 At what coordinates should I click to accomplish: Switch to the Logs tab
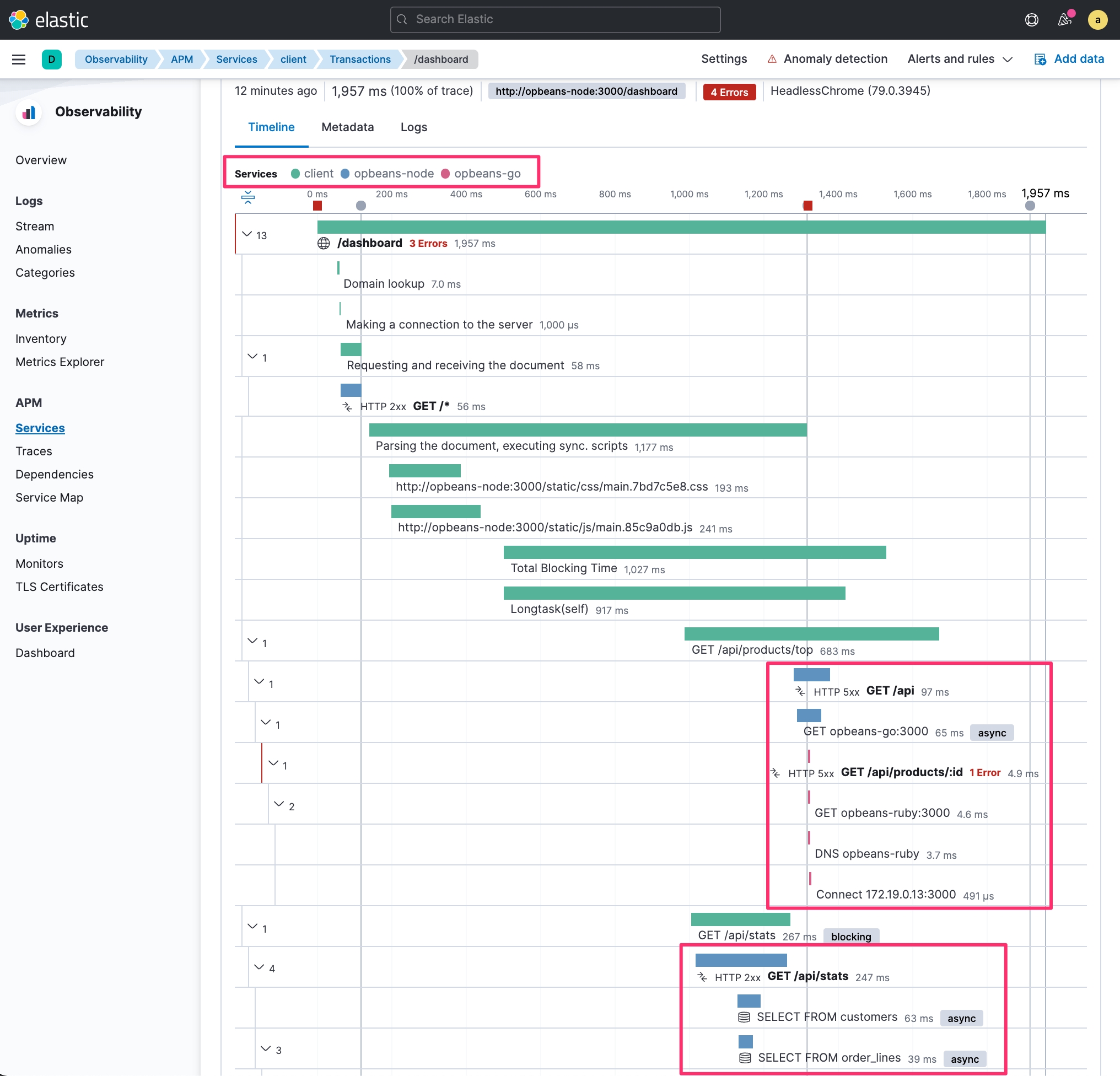[414, 127]
